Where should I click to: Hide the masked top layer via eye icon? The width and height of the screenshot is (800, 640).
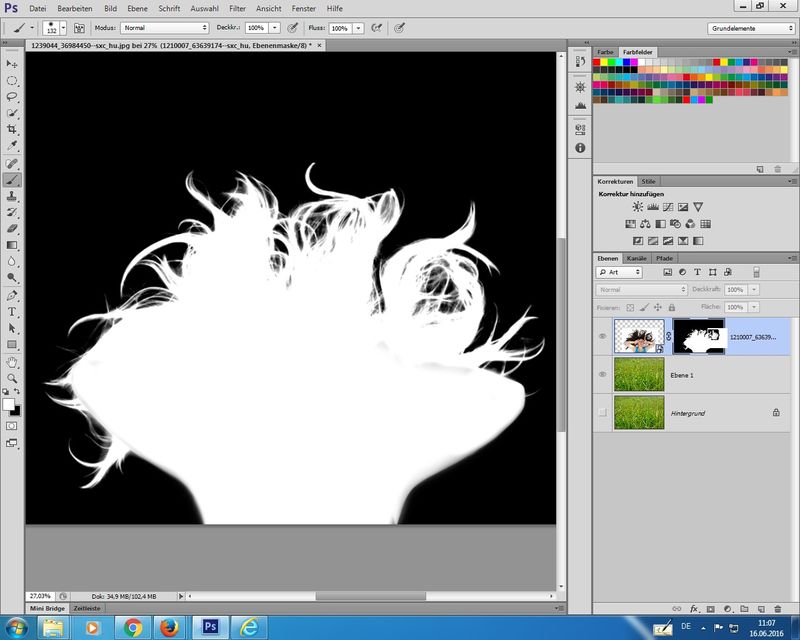602,337
